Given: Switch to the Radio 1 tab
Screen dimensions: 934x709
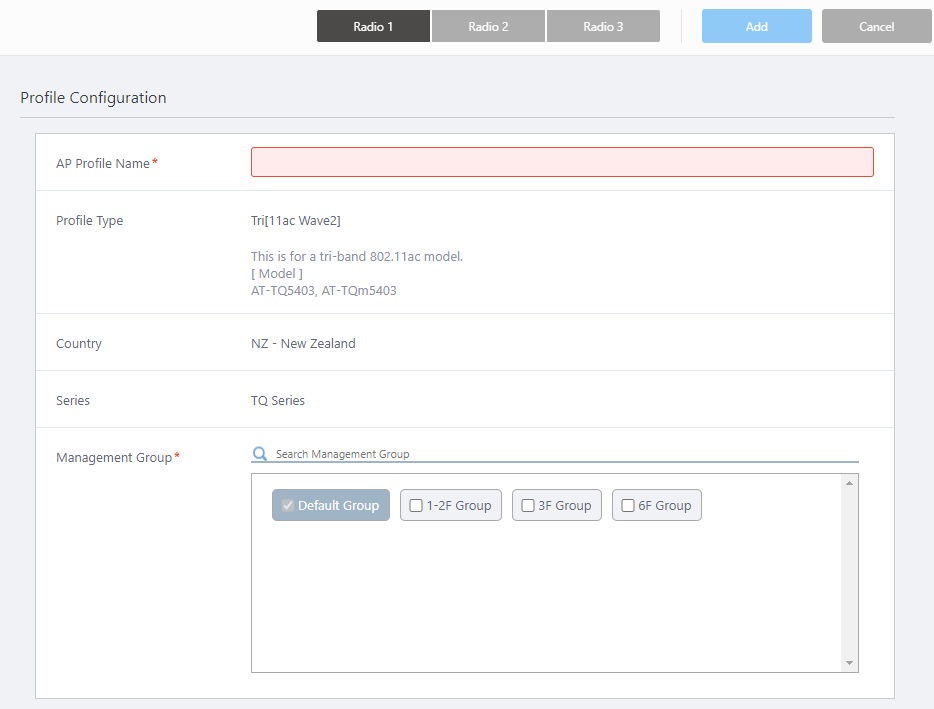Looking at the screenshot, I should (373, 27).
